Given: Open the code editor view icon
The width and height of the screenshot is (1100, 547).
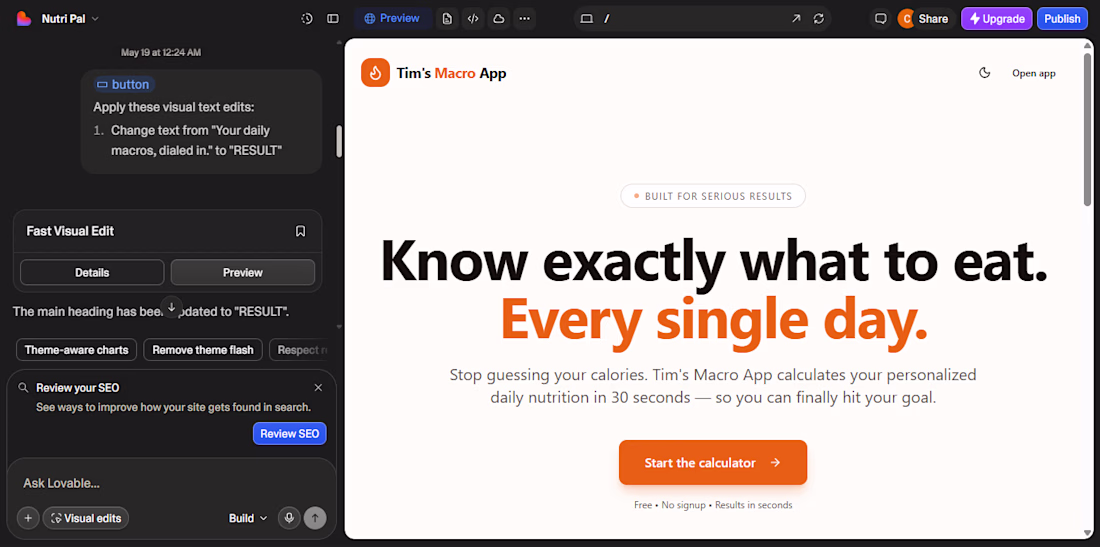Looking at the screenshot, I should point(473,19).
